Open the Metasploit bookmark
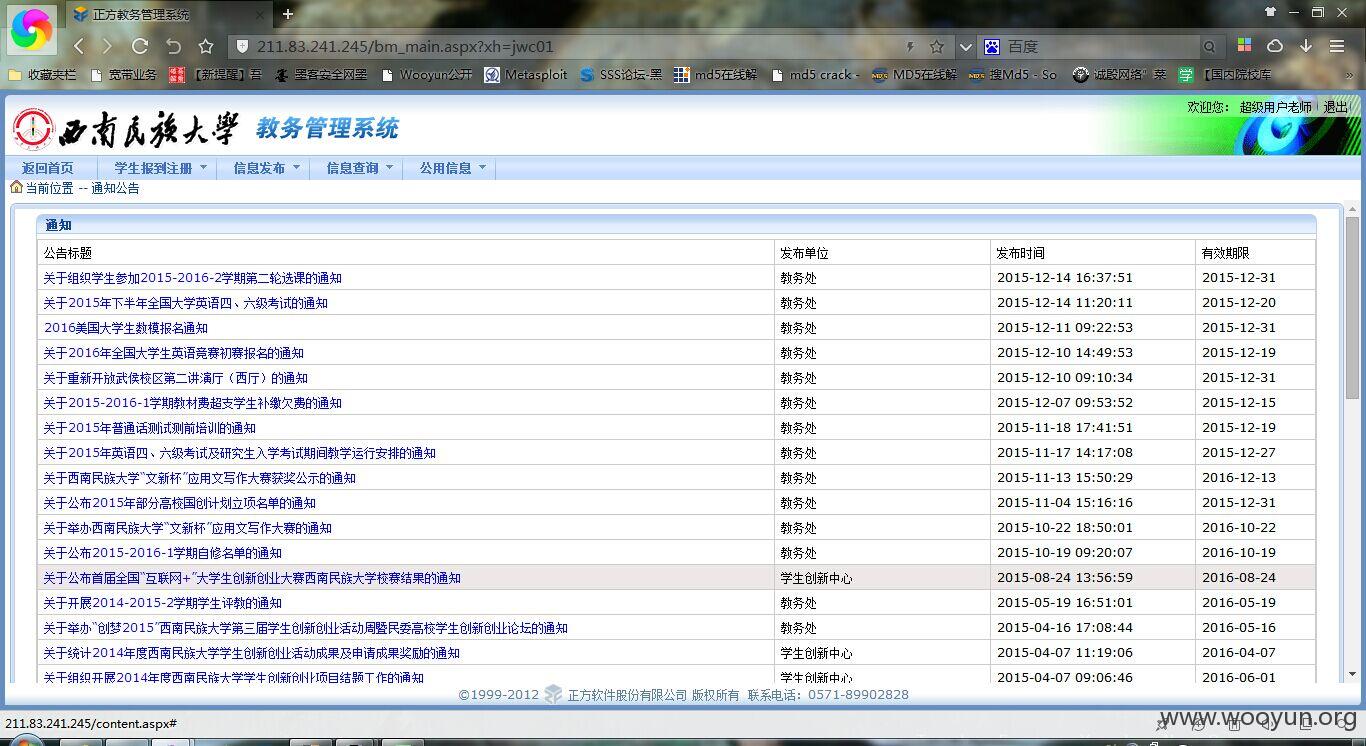This screenshot has height=746, width=1366. (x=526, y=74)
